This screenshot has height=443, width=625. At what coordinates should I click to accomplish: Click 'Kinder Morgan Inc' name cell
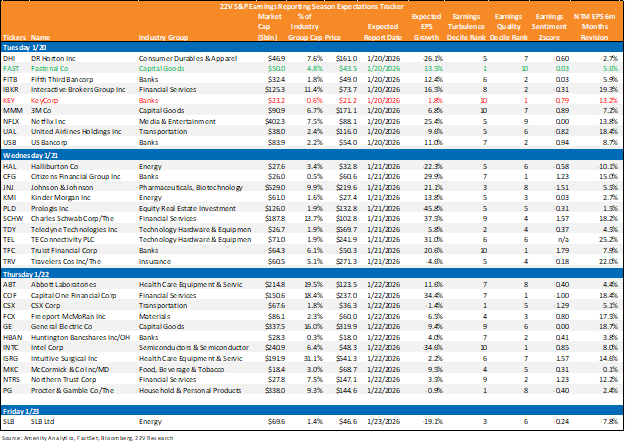61,198
